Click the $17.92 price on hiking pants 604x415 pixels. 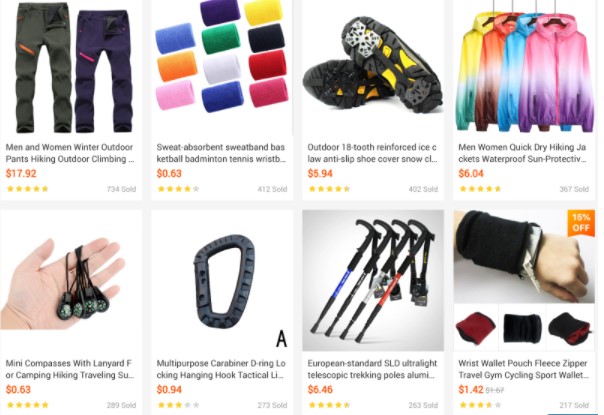21,173
